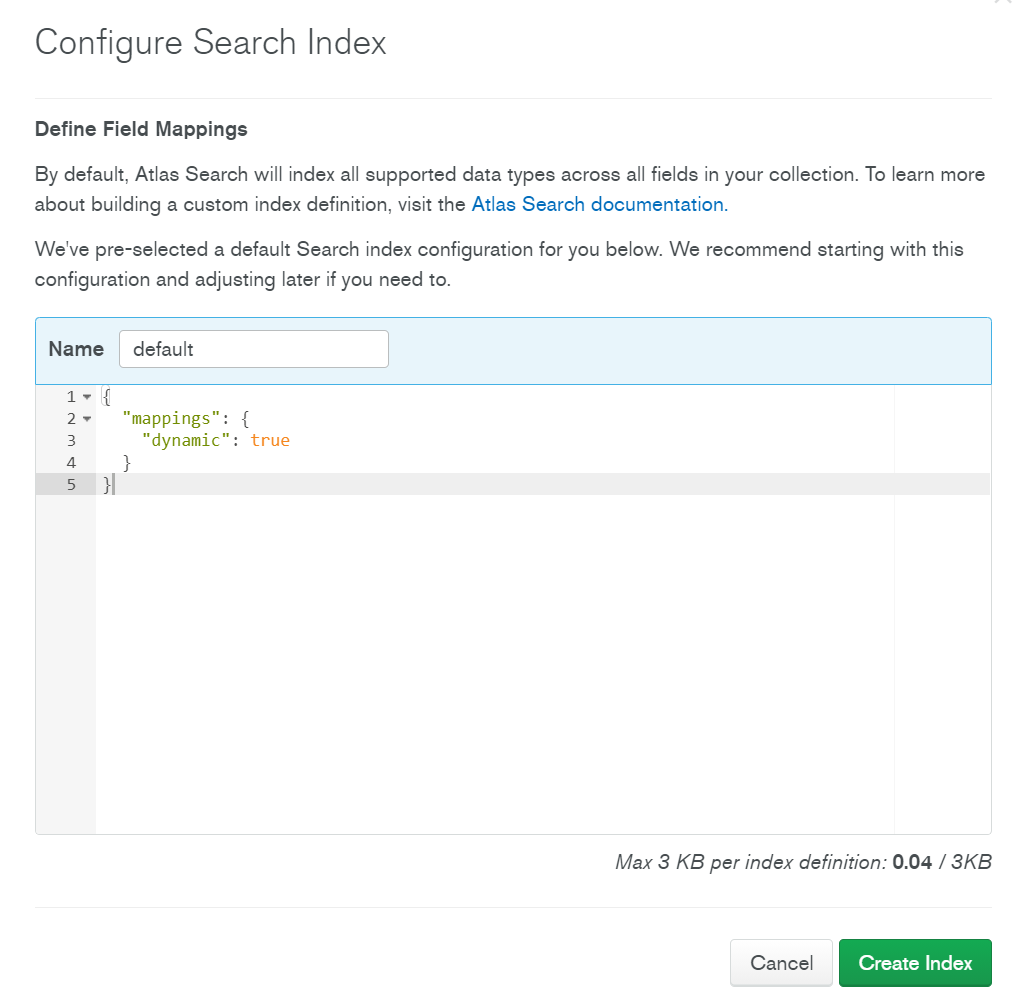Click the "Name" label beside the input
1027x1001 pixels.
[x=76, y=349]
